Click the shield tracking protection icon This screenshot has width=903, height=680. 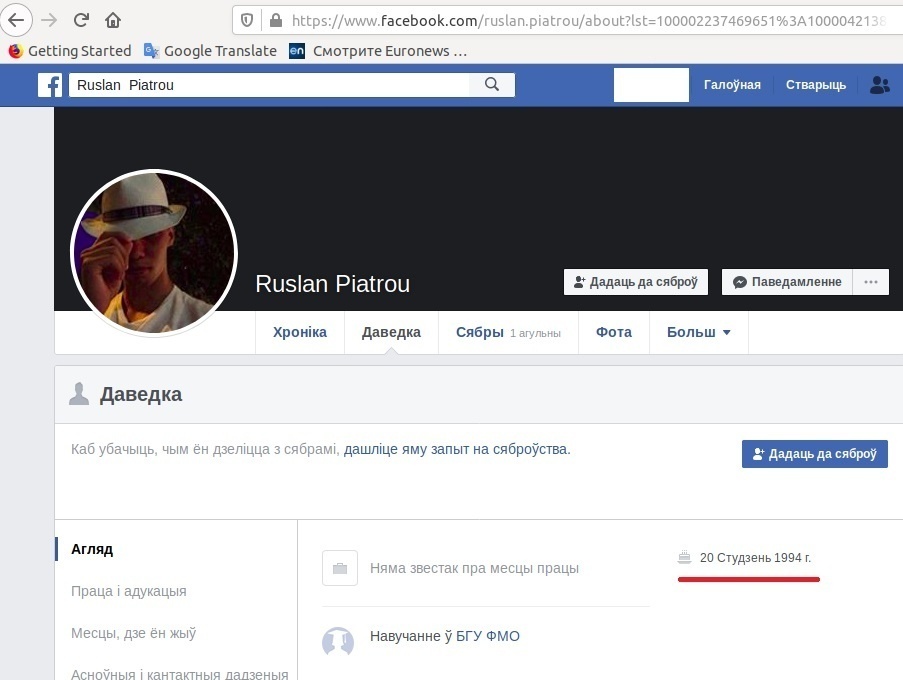tap(247, 20)
